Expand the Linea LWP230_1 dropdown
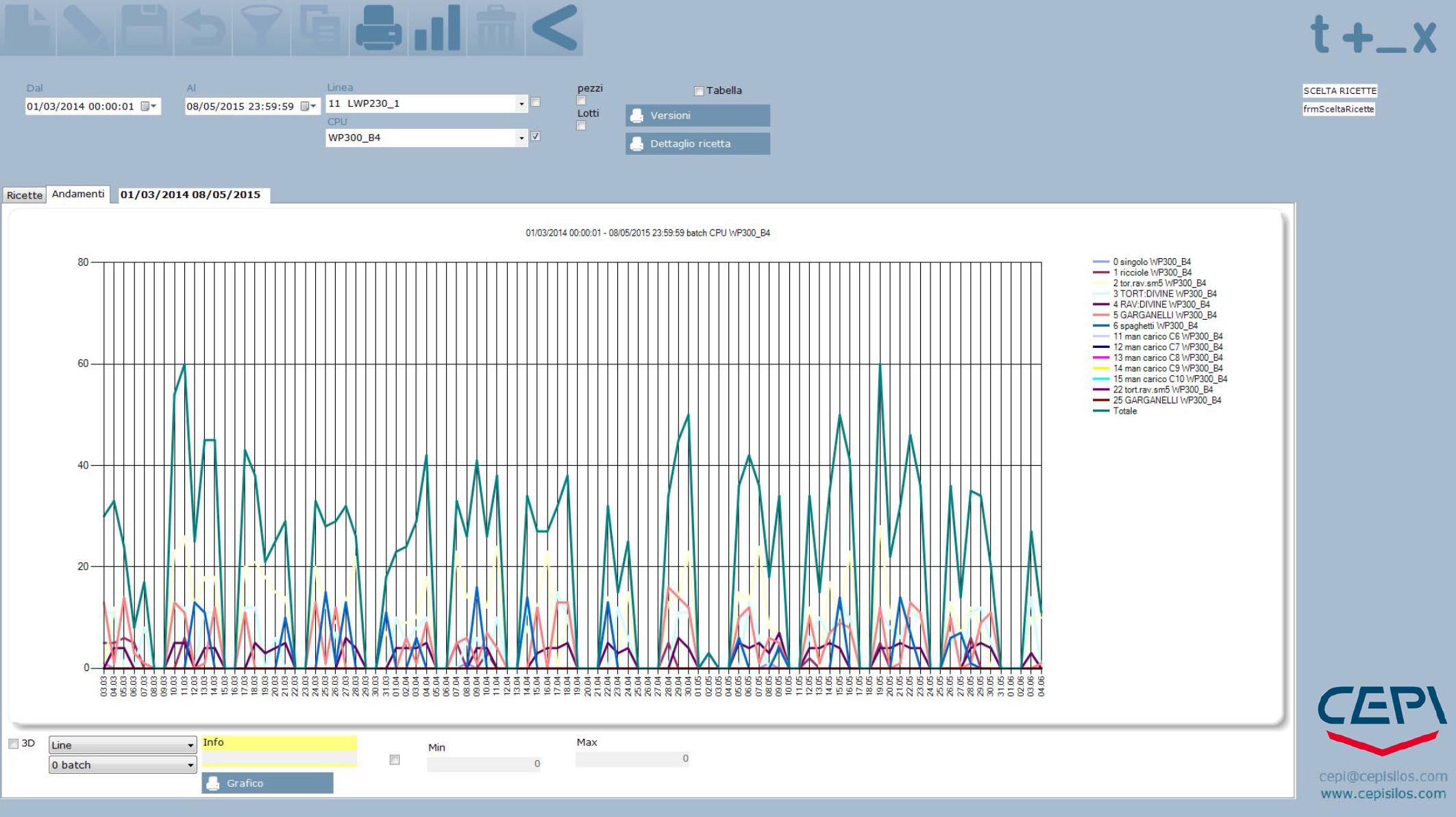This screenshot has height=817, width=1456. pyautogui.click(x=521, y=104)
